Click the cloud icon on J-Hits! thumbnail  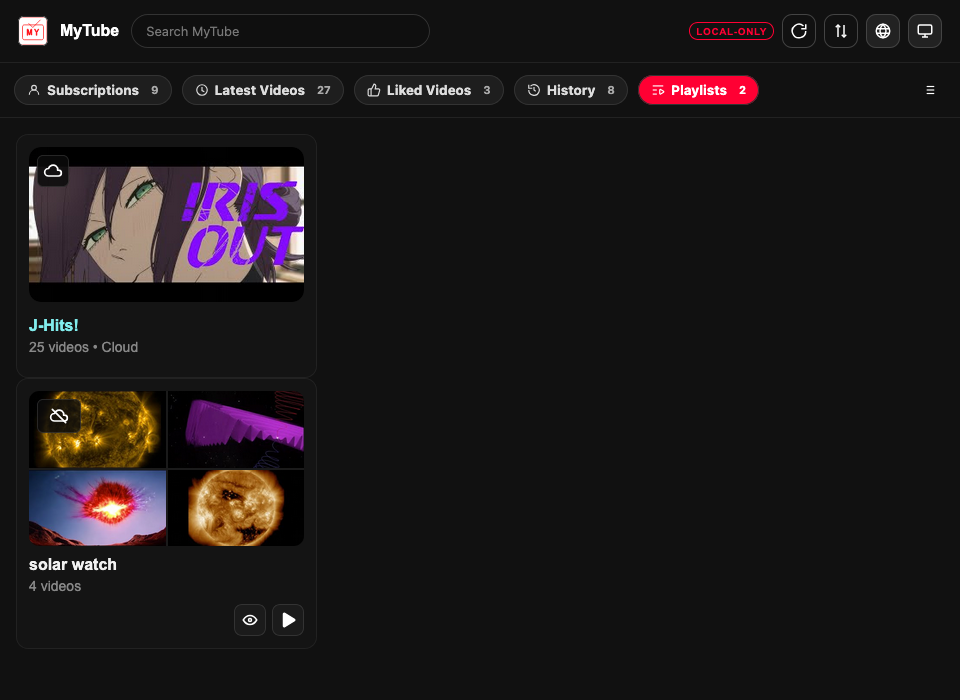coord(53,170)
